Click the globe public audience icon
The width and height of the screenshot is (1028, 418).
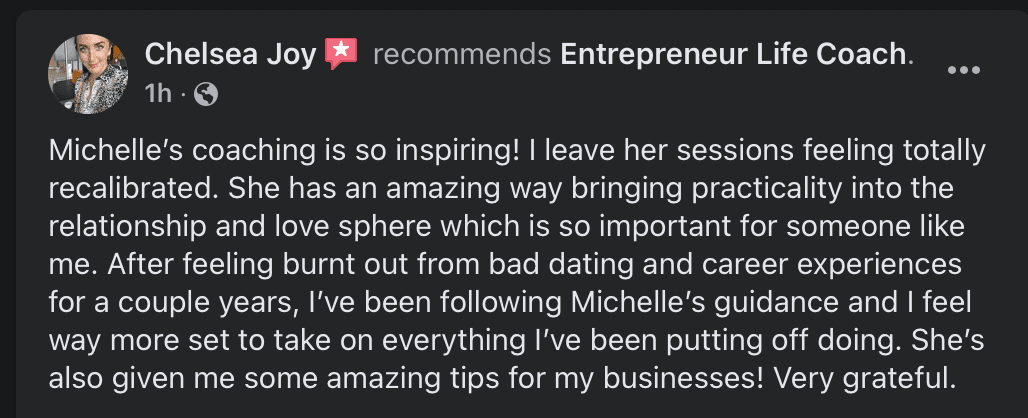point(206,94)
